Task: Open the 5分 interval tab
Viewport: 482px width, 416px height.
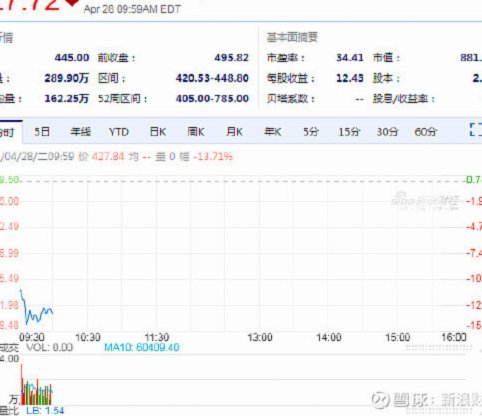Action: pyautogui.click(x=311, y=132)
